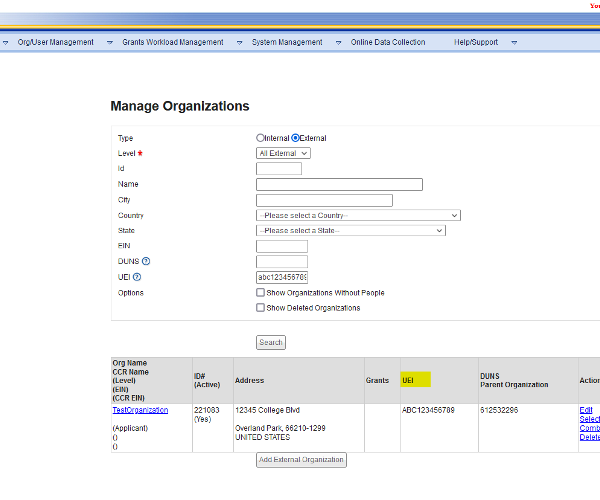Click the UEI help question-mark icon
This screenshot has height=500, width=600.
point(137,277)
